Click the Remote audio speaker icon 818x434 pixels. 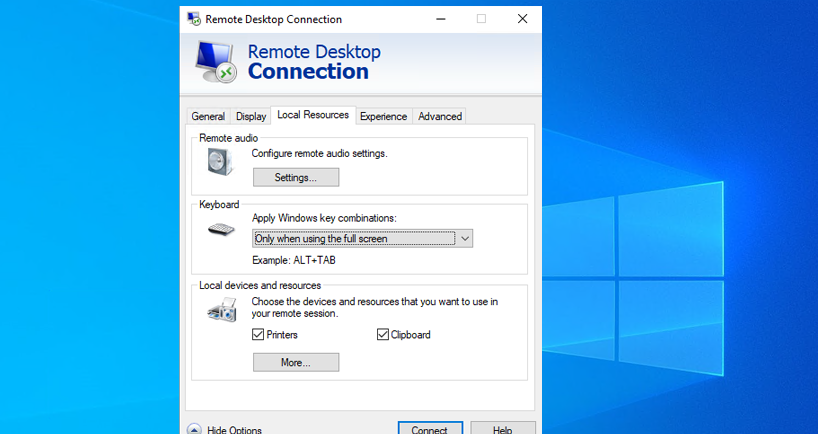coord(220,162)
